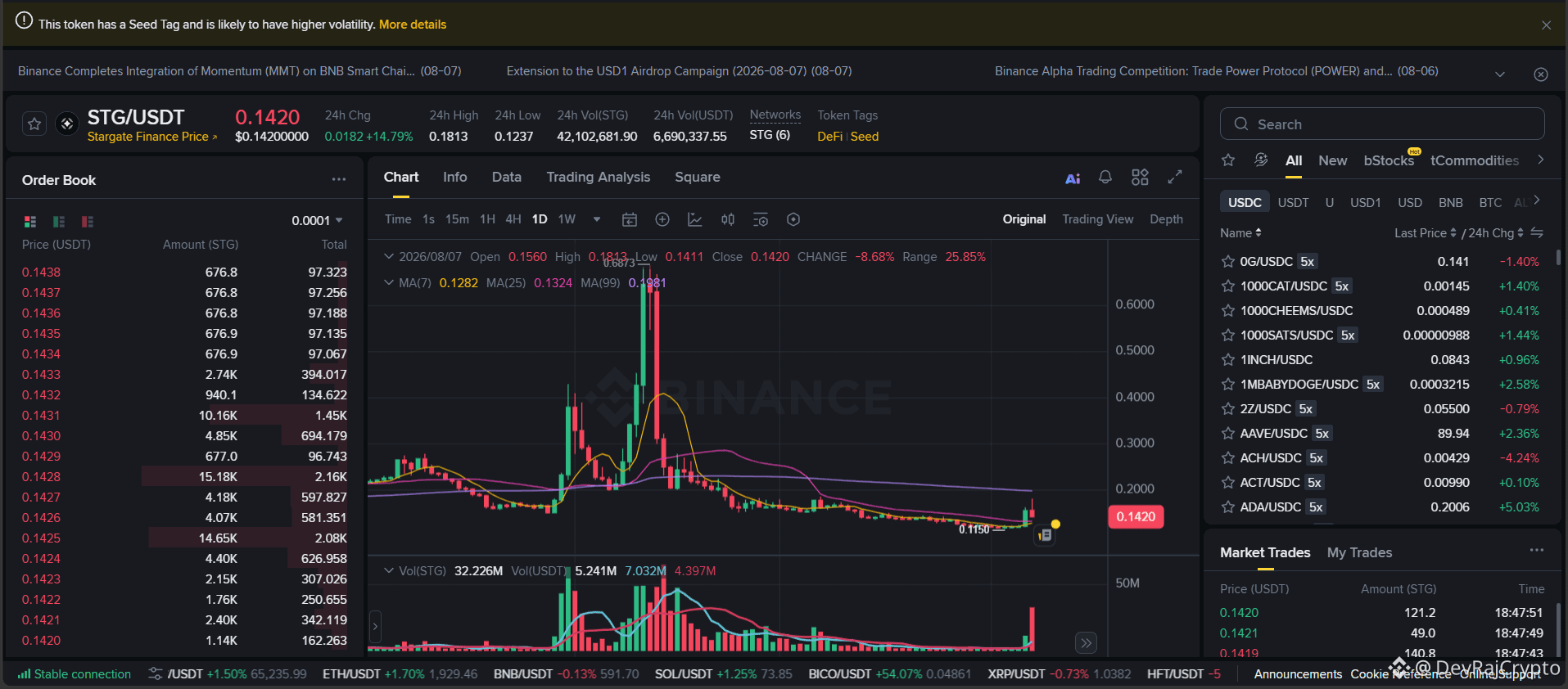Screen dimensions: 1568x689
Task: Switch chart to Trading View
Action: pos(1098,219)
